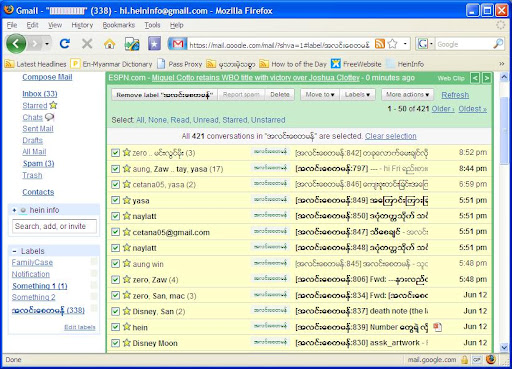
Task: Uncheck the zero, Zaw (4) checkbox
Action: coord(115,280)
